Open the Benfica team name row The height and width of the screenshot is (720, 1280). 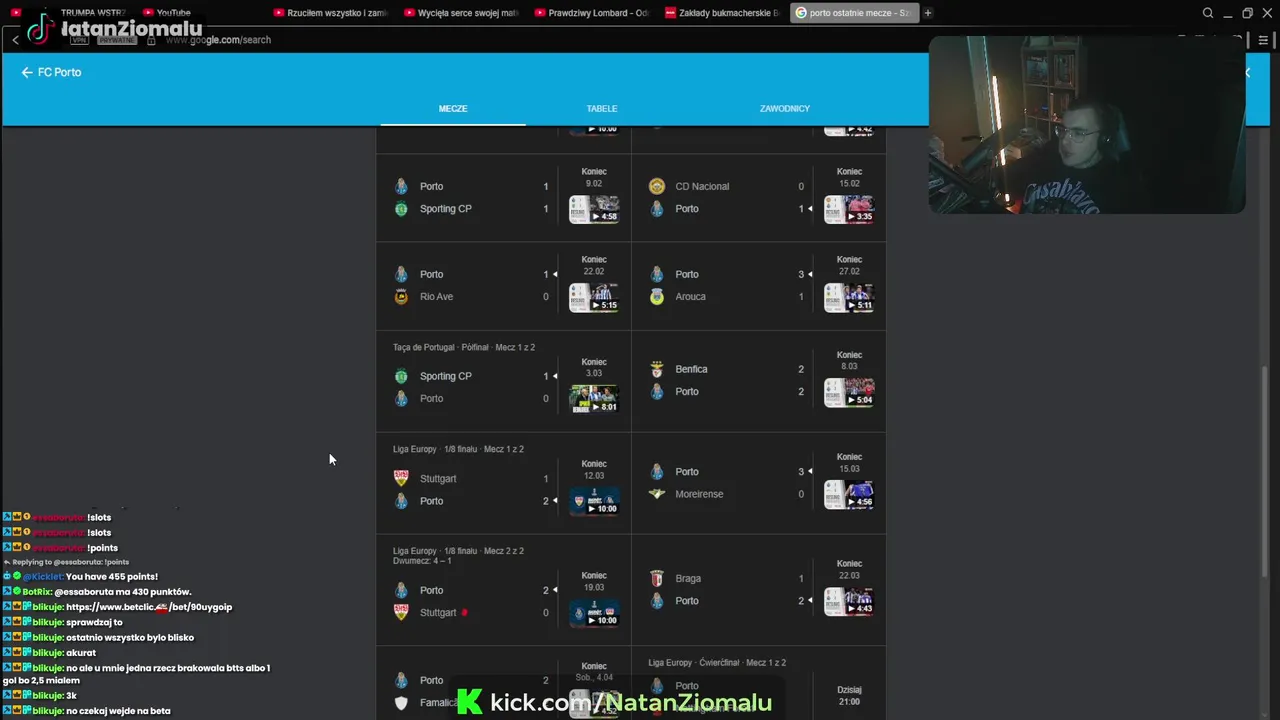691,369
